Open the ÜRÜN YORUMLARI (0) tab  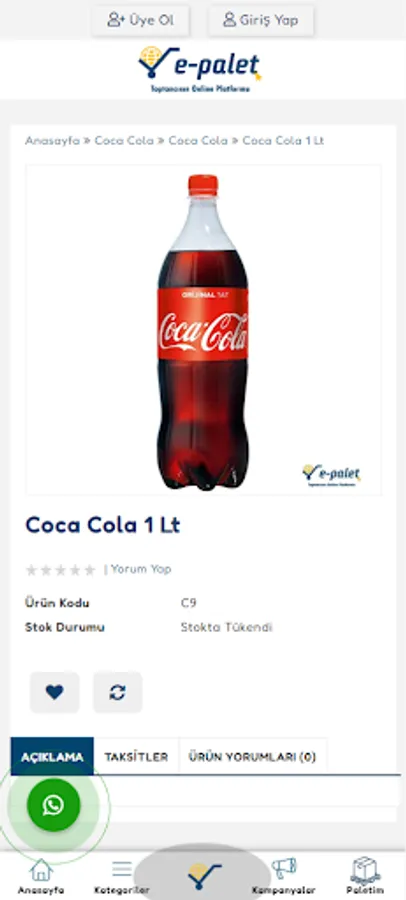click(253, 757)
